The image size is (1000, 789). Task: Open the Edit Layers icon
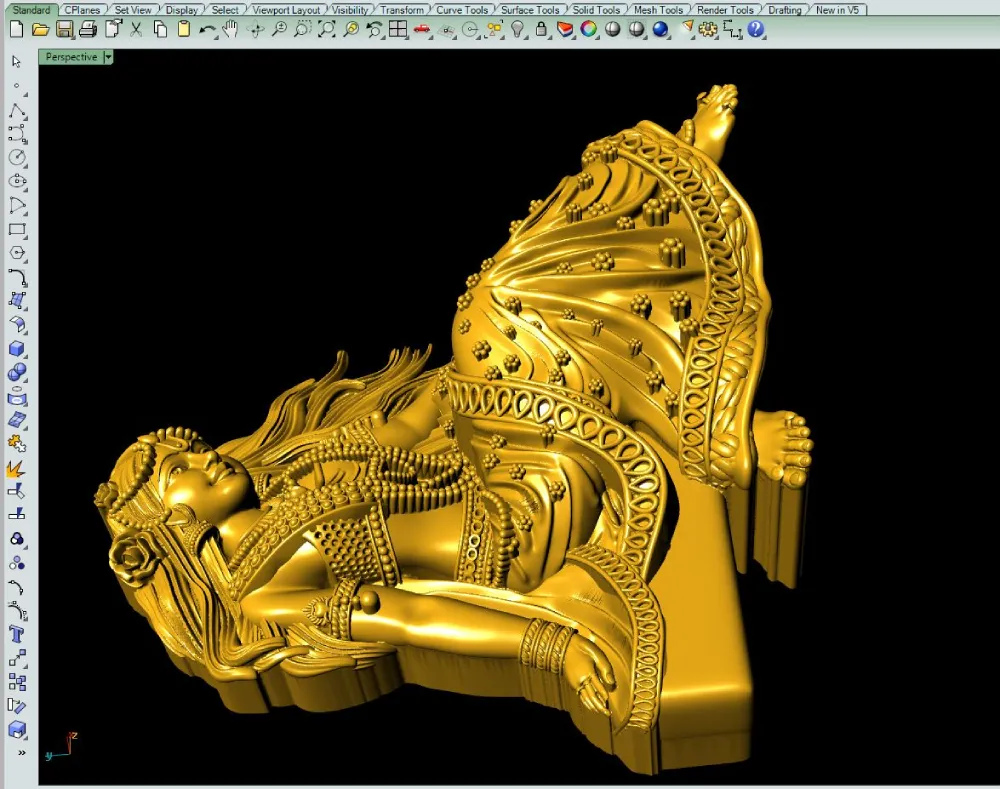[x=565, y=29]
